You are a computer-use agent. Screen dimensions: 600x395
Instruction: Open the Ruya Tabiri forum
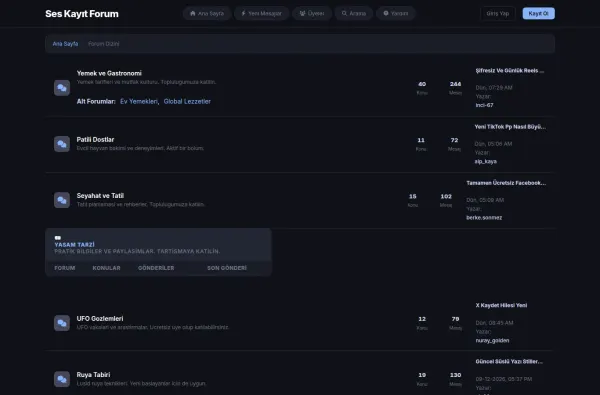pos(93,375)
